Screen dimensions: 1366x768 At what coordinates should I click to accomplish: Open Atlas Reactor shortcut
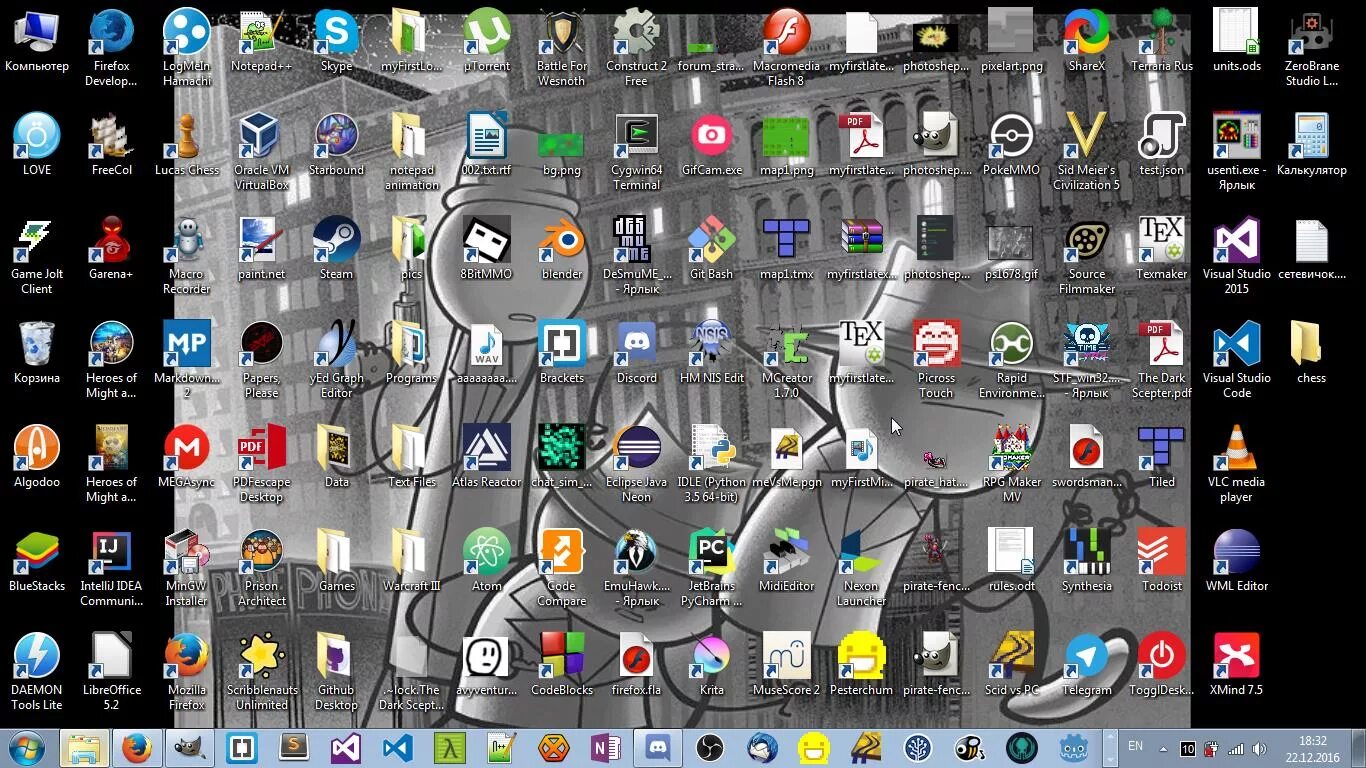click(x=487, y=458)
